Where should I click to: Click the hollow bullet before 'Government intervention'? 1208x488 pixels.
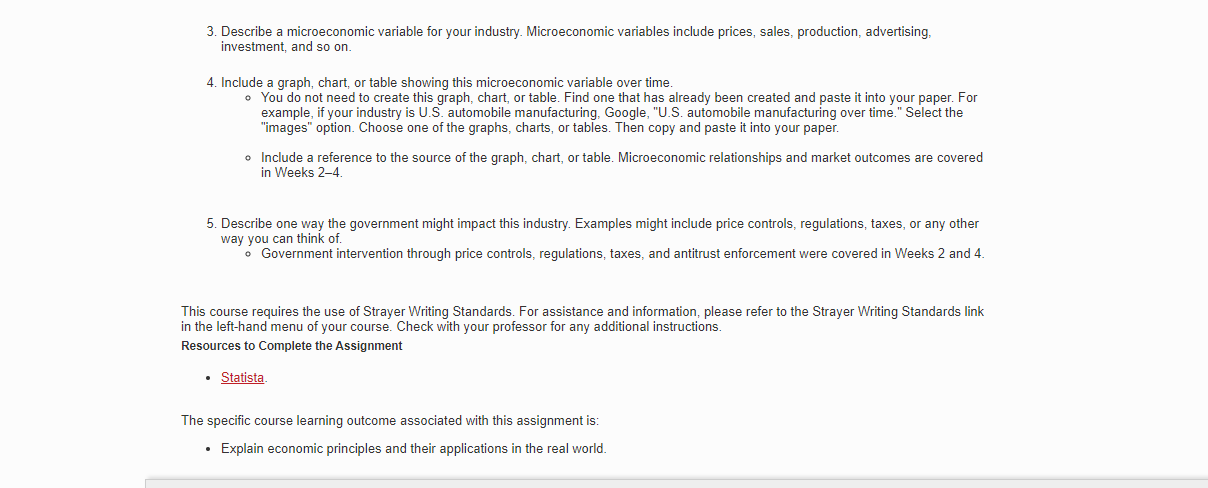point(247,255)
